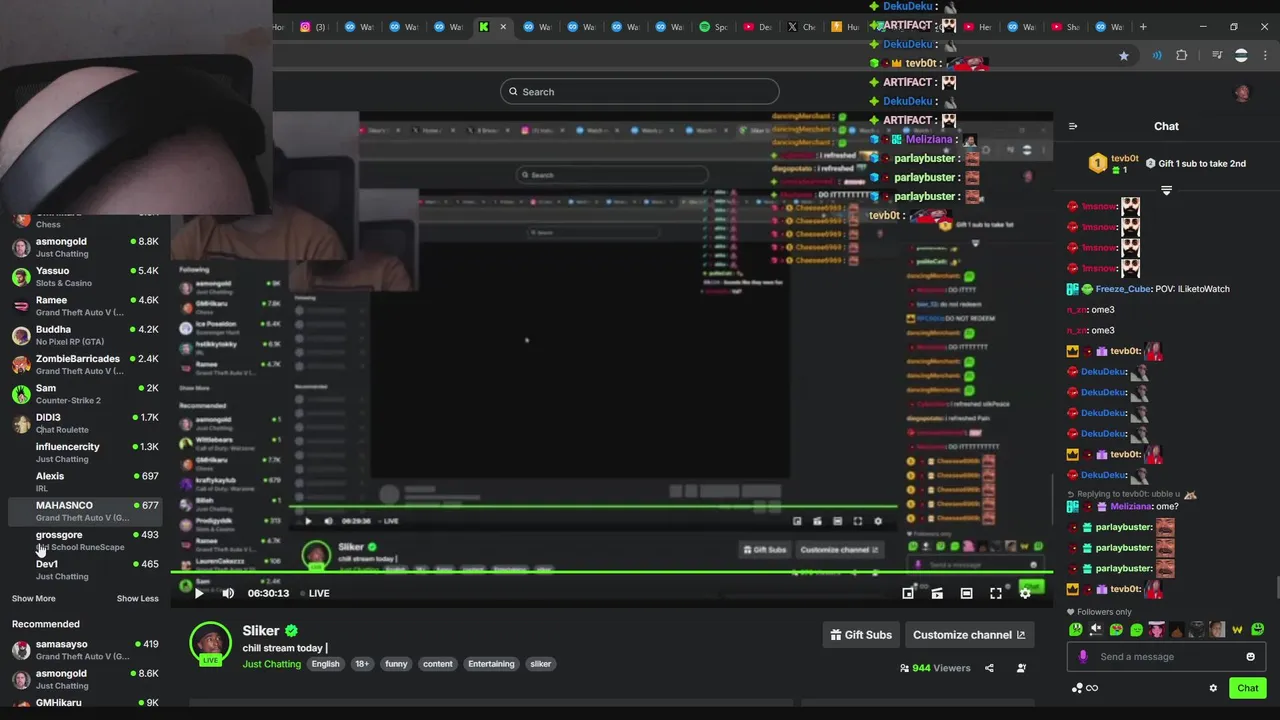This screenshot has height=720, width=1280.
Task: Collapse the chat panel arrow icon
Action: click(x=1073, y=126)
